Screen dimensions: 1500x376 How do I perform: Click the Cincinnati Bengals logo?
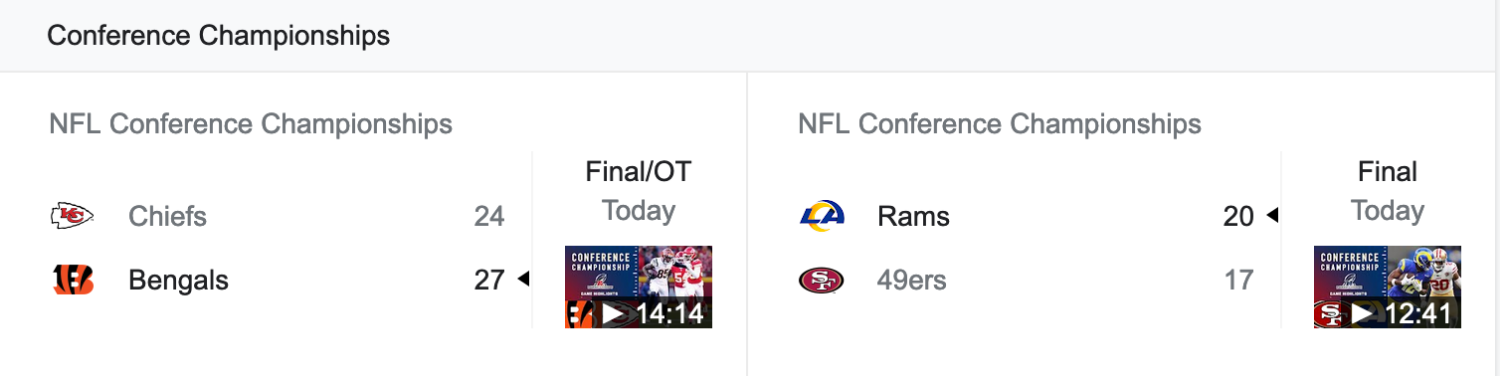72,280
